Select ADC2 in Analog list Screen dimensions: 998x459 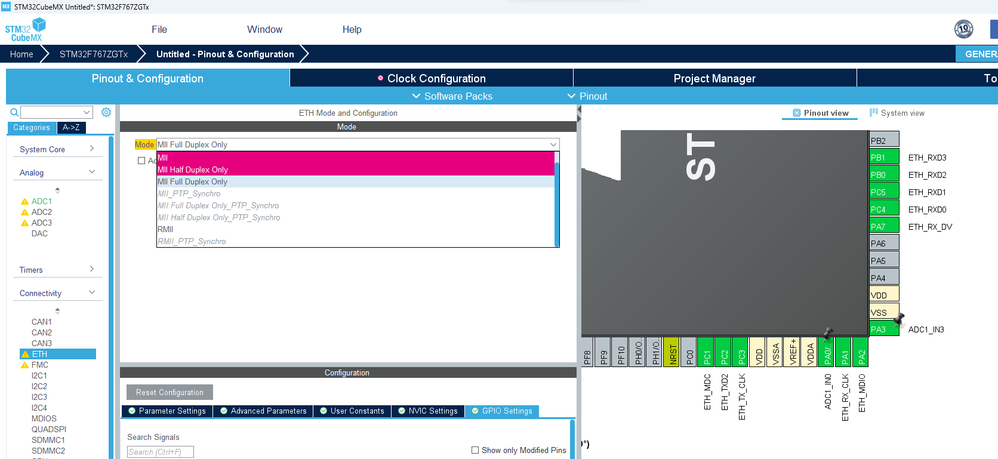pyautogui.click(x=42, y=212)
